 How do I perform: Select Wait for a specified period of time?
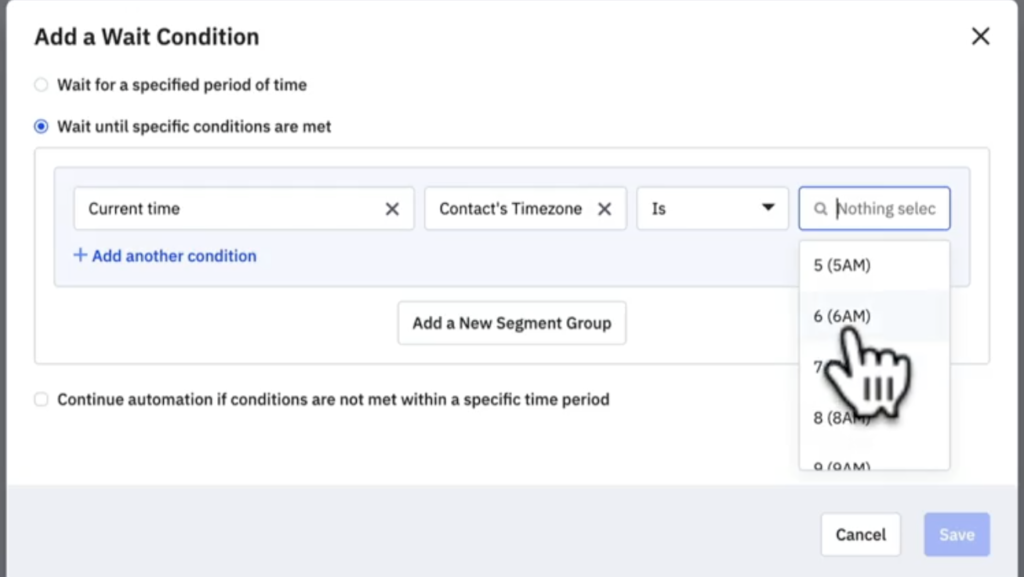point(41,85)
